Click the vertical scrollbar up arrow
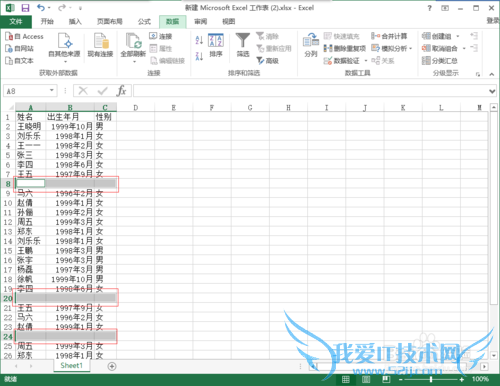 pyautogui.click(x=494, y=107)
